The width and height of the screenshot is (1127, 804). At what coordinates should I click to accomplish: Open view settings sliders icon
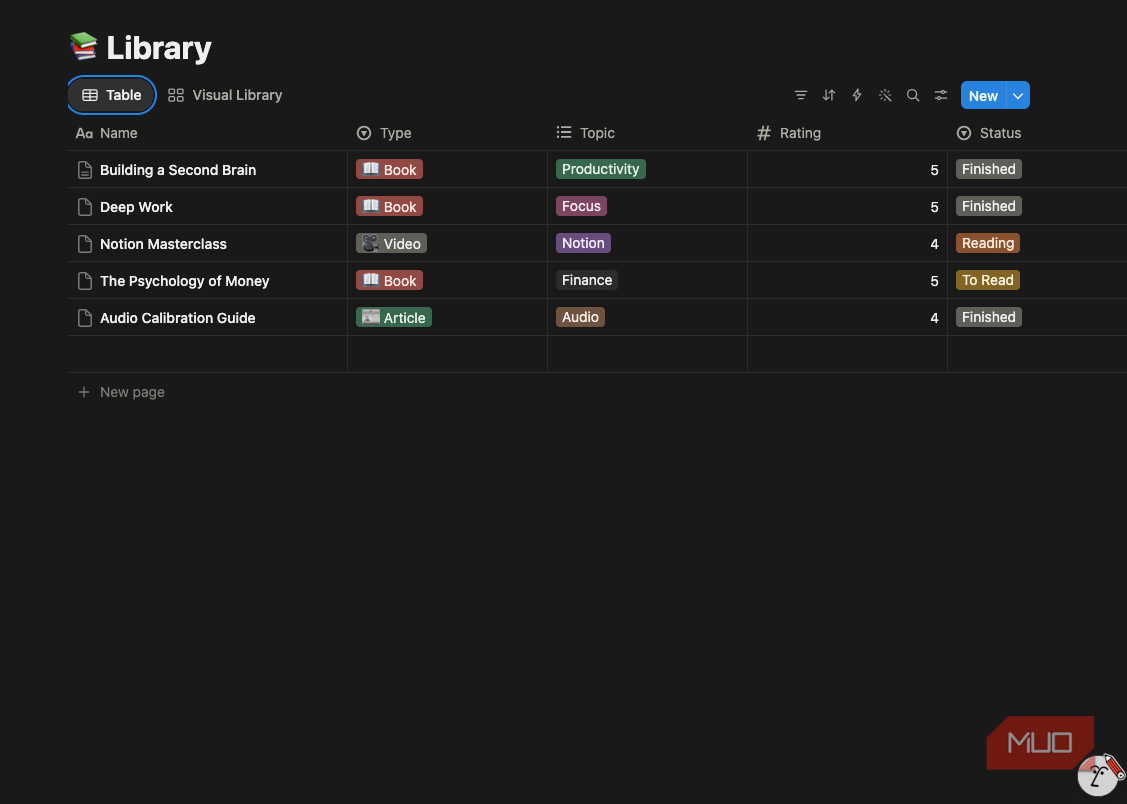point(941,95)
